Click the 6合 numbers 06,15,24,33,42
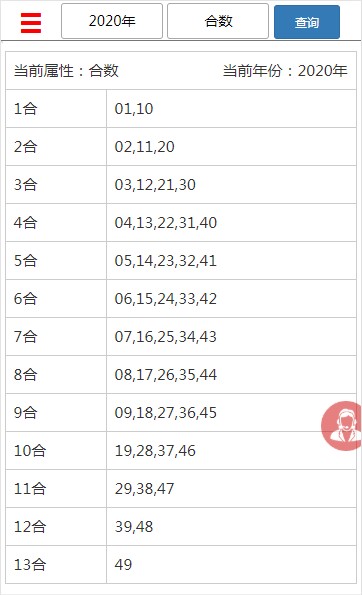This screenshot has height=595, width=362. pos(166,299)
